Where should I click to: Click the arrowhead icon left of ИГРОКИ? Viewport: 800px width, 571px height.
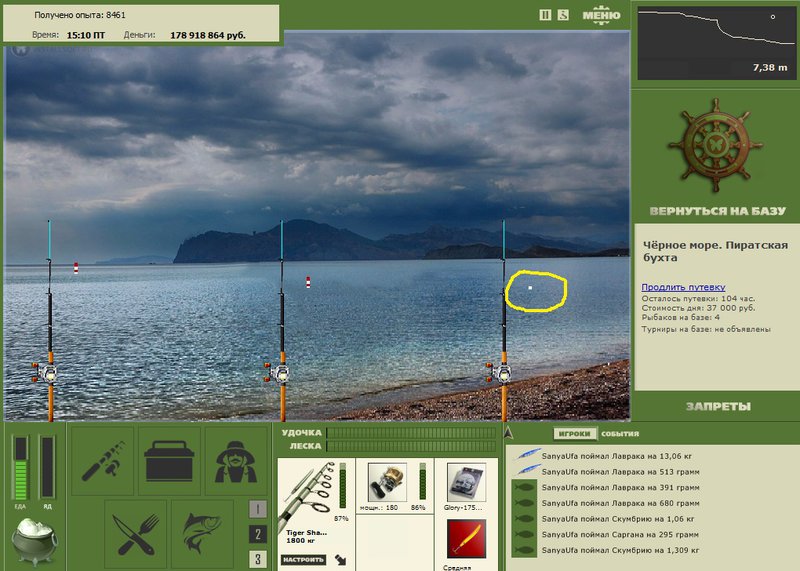[509, 433]
